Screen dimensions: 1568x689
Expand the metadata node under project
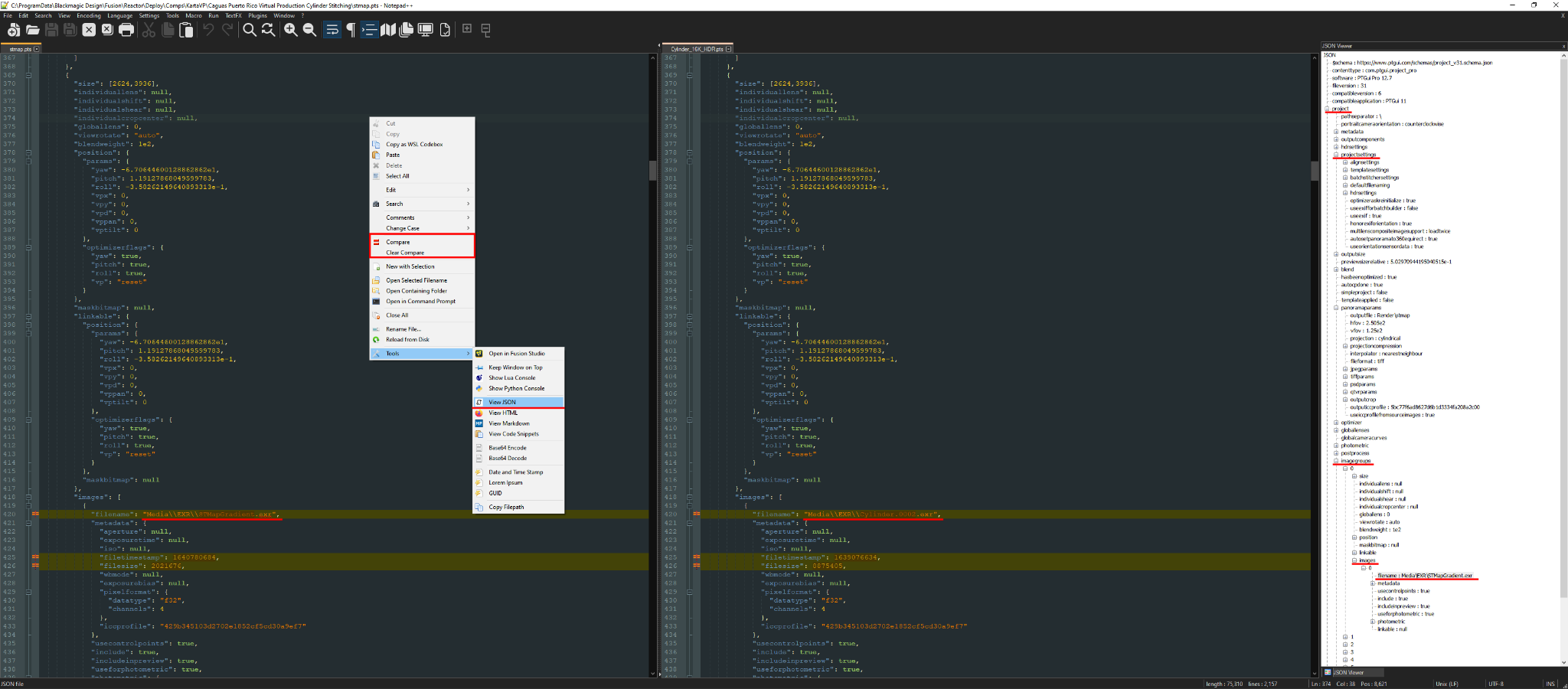(x=1337, y=132)
